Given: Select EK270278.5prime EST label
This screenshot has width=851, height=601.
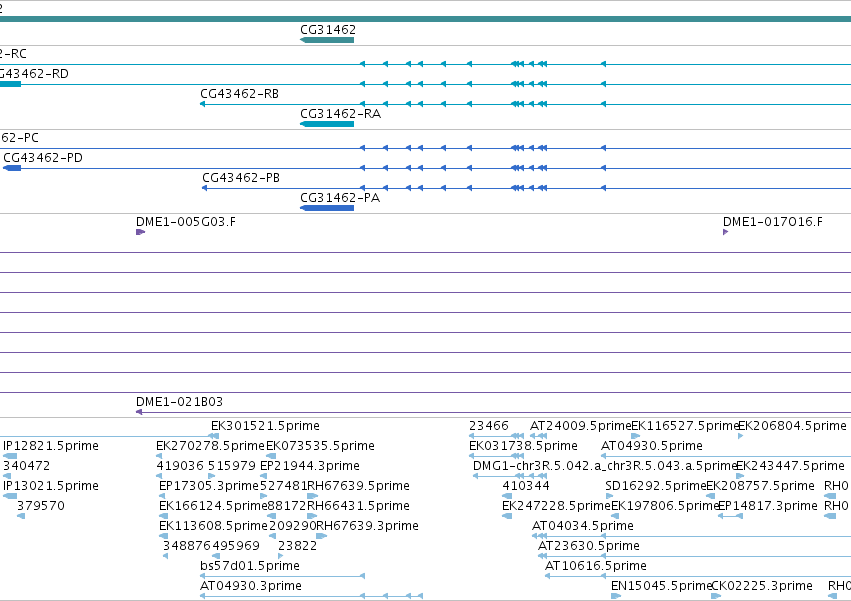Looking at the screenshot, I should coord(210,446).
